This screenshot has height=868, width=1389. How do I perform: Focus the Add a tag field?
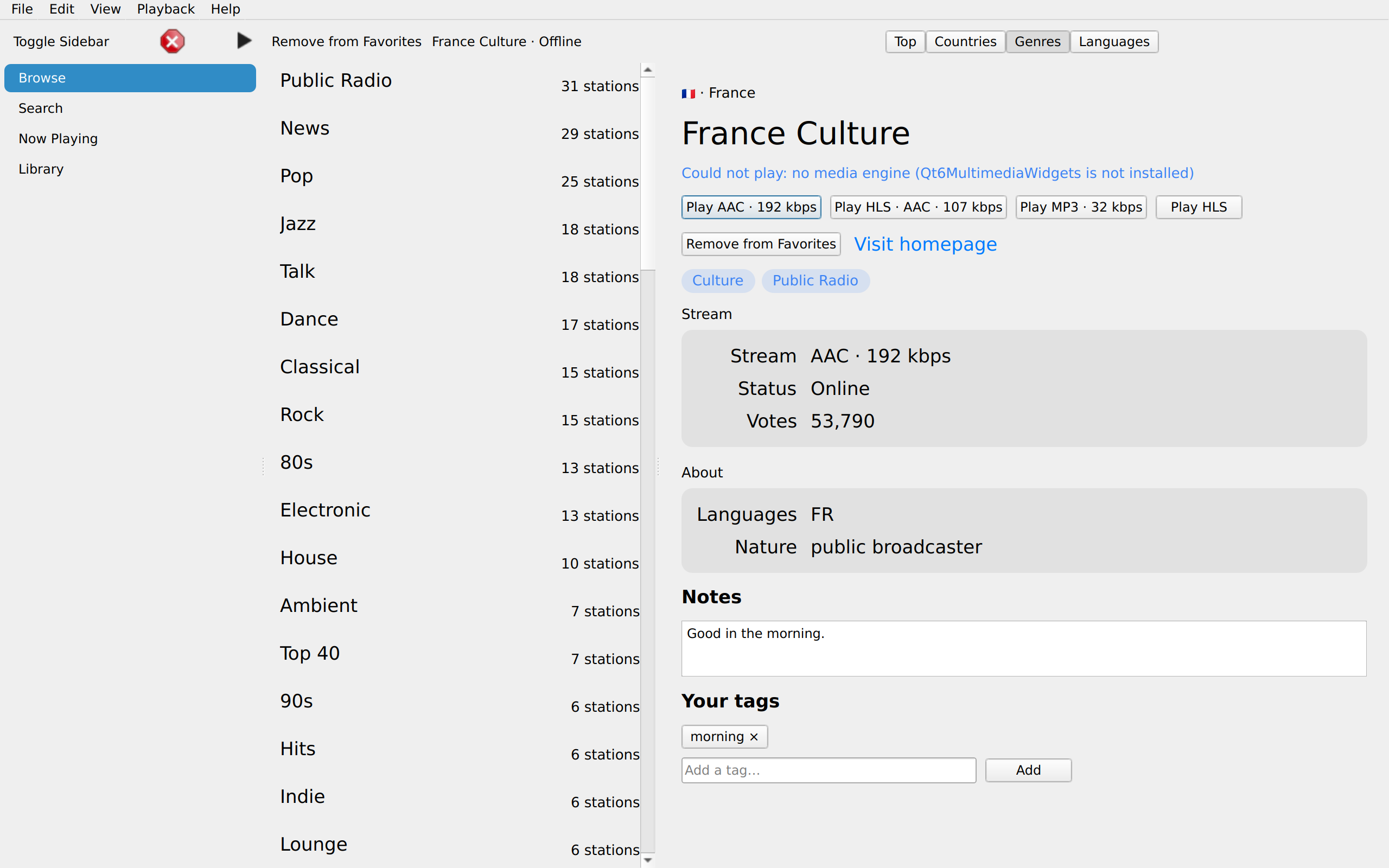[x=829, y=770]
